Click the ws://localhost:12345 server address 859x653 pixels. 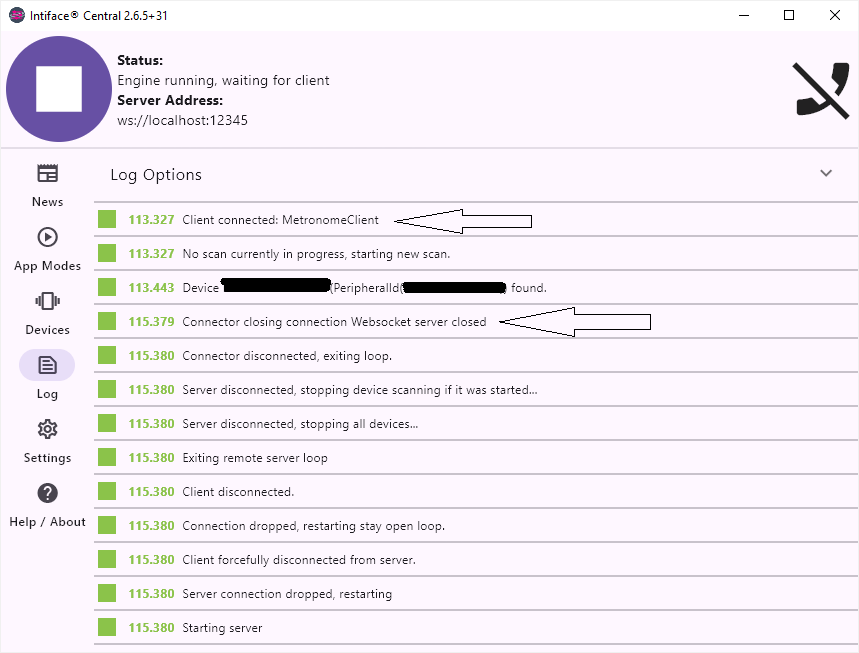(x=182, y=121)
